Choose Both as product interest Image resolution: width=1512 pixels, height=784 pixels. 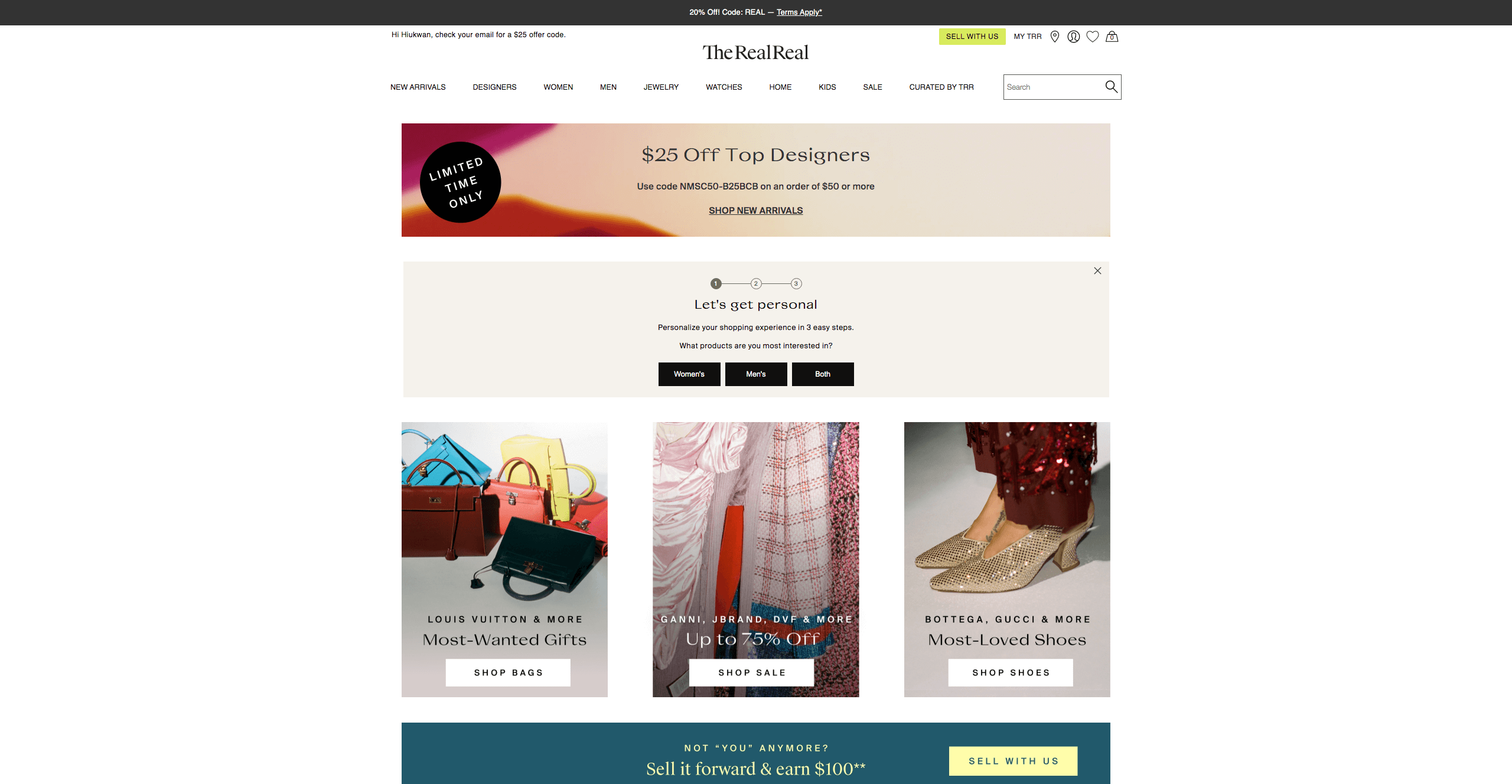point(823,374)
